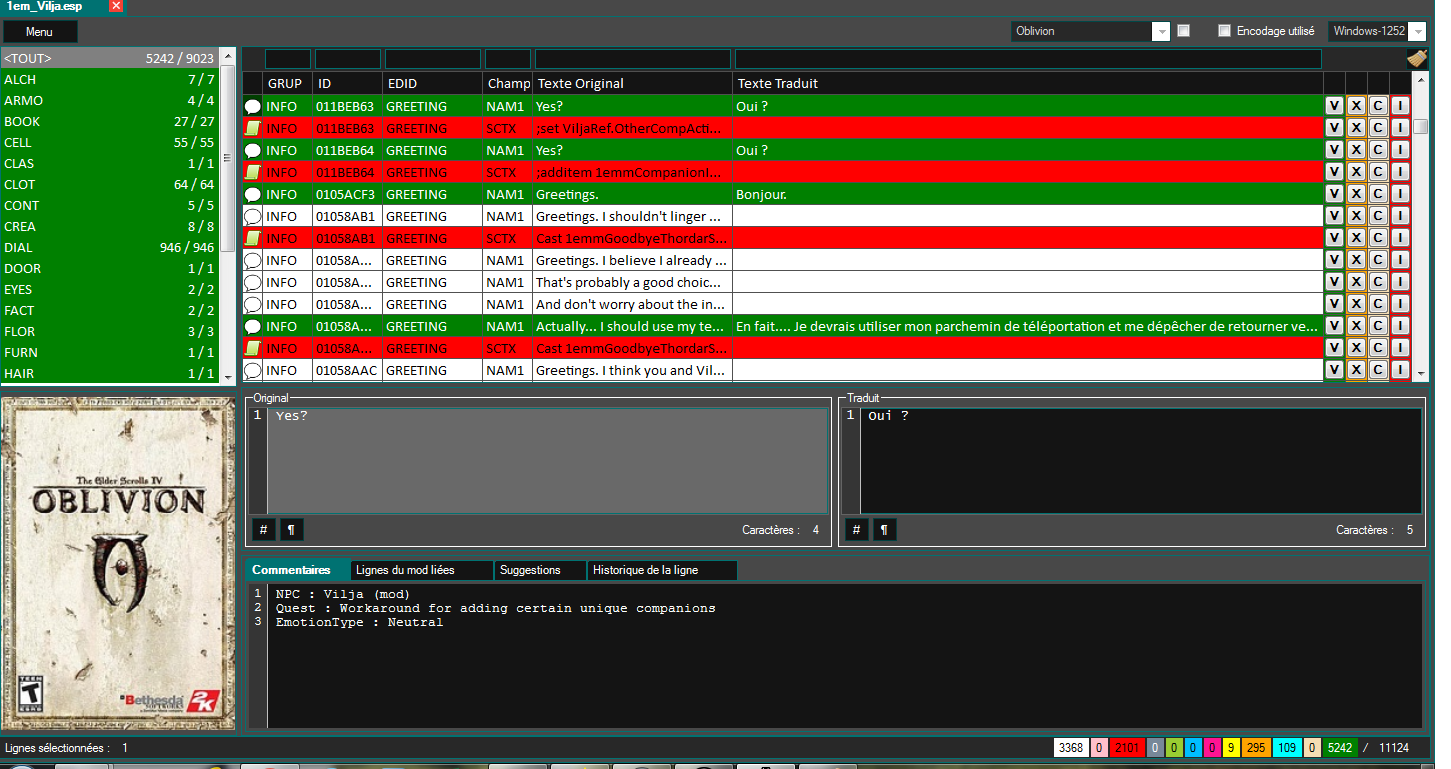The width and height of the screenshot is (1451, 769).
Task: Click the yellow 9 status counter
Action: click(1232, 747)
